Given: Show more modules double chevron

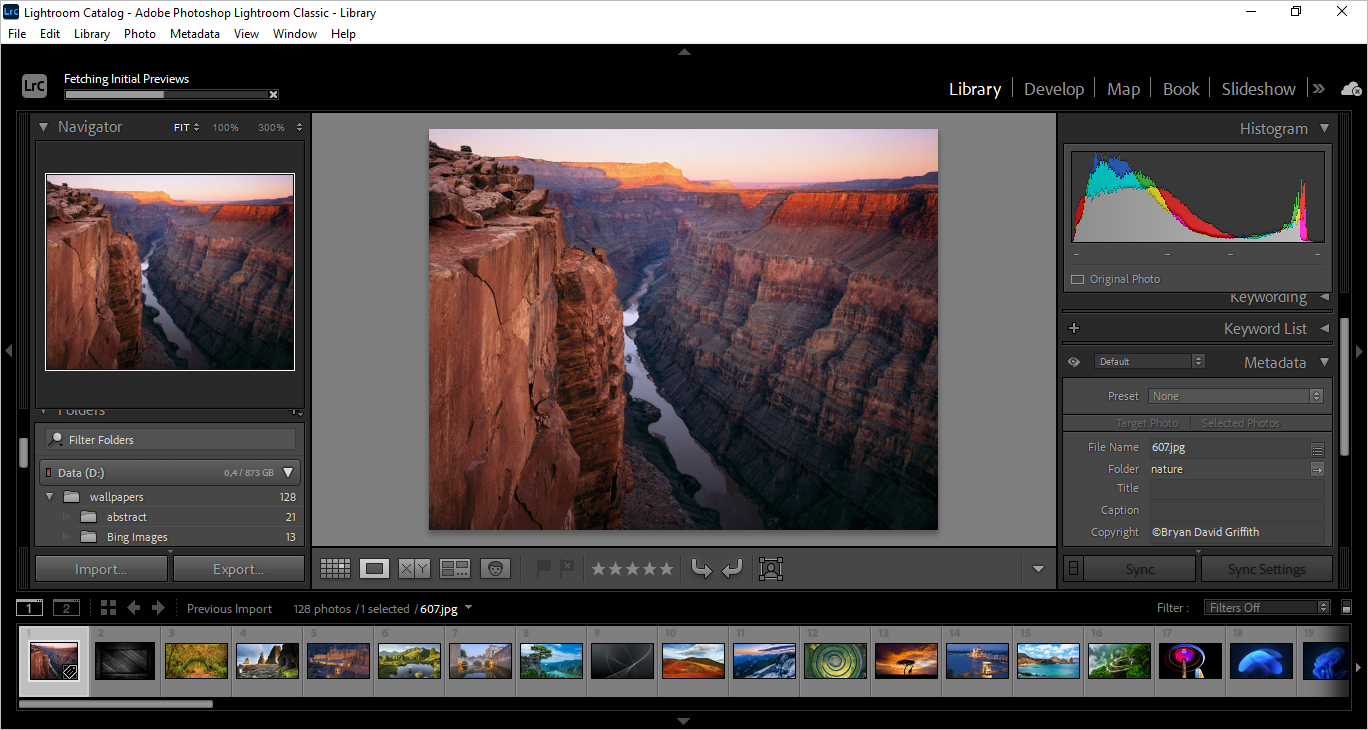Looking at the screenshot, I should tap(1319, 89).
